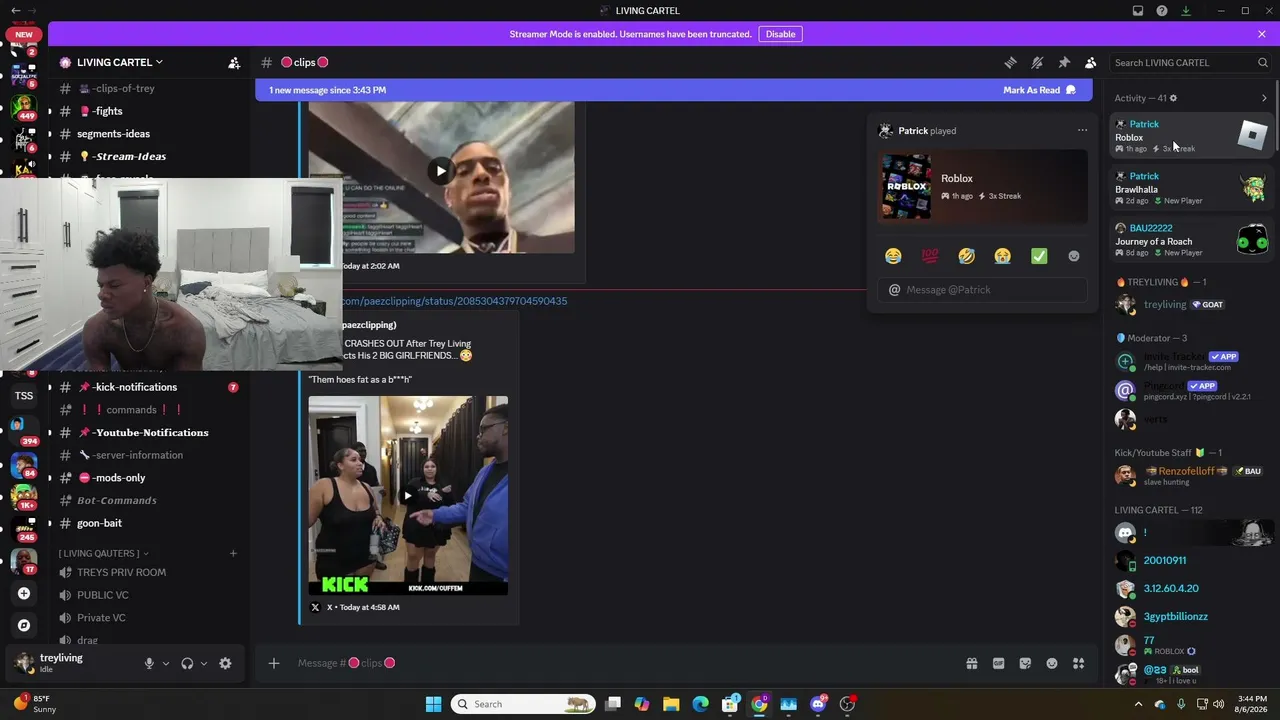This screenshot has width=1280, height=720.
Task: Join the Private VC voice channel
Action: pyautogui.click(x=150, y=618)
